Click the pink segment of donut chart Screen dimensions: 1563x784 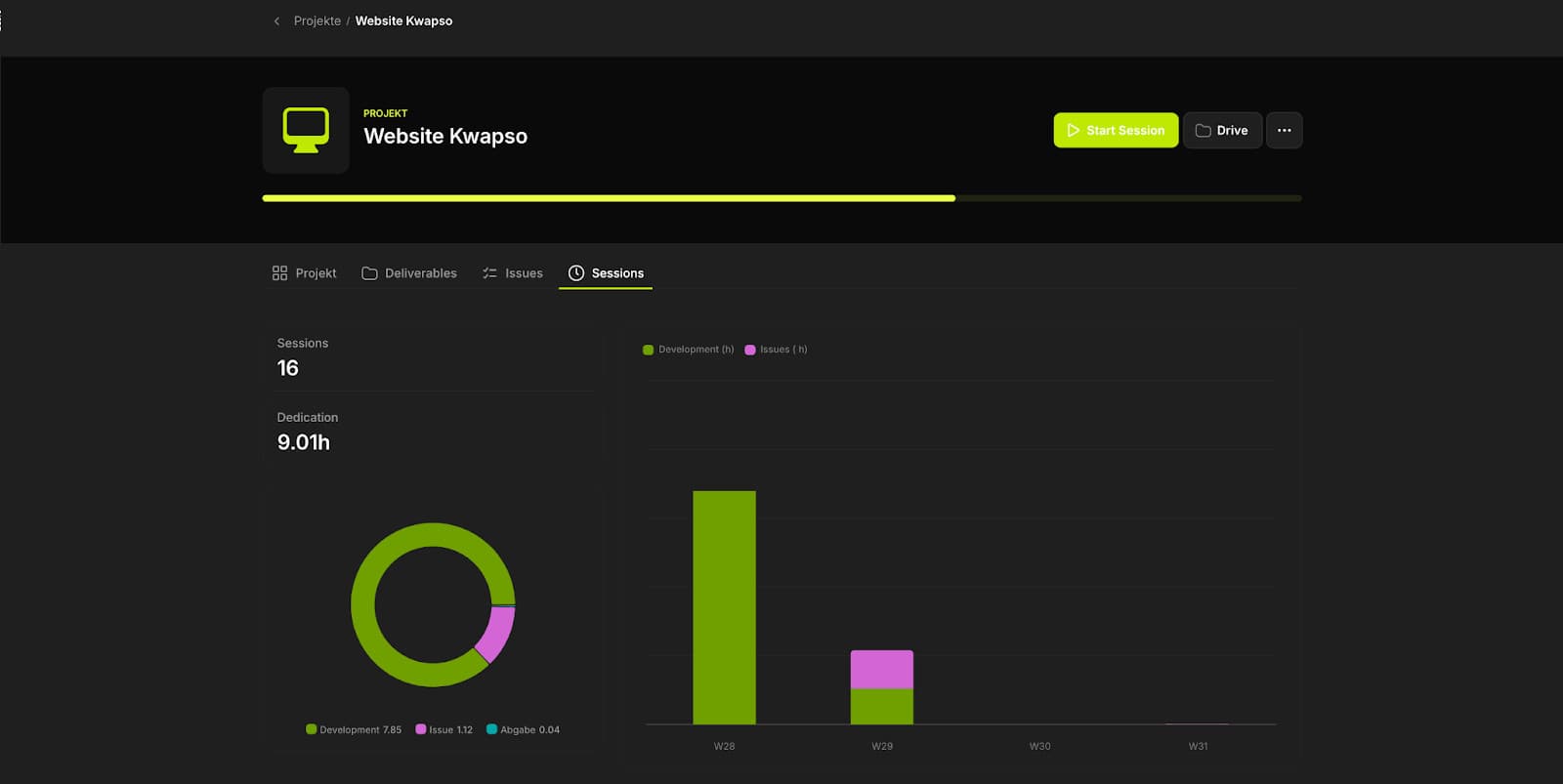pos(497,634)
